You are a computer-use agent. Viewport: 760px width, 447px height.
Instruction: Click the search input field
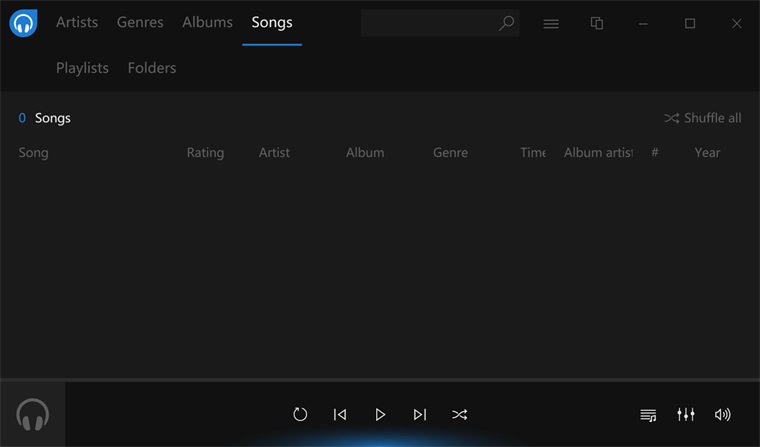point(428,23)
